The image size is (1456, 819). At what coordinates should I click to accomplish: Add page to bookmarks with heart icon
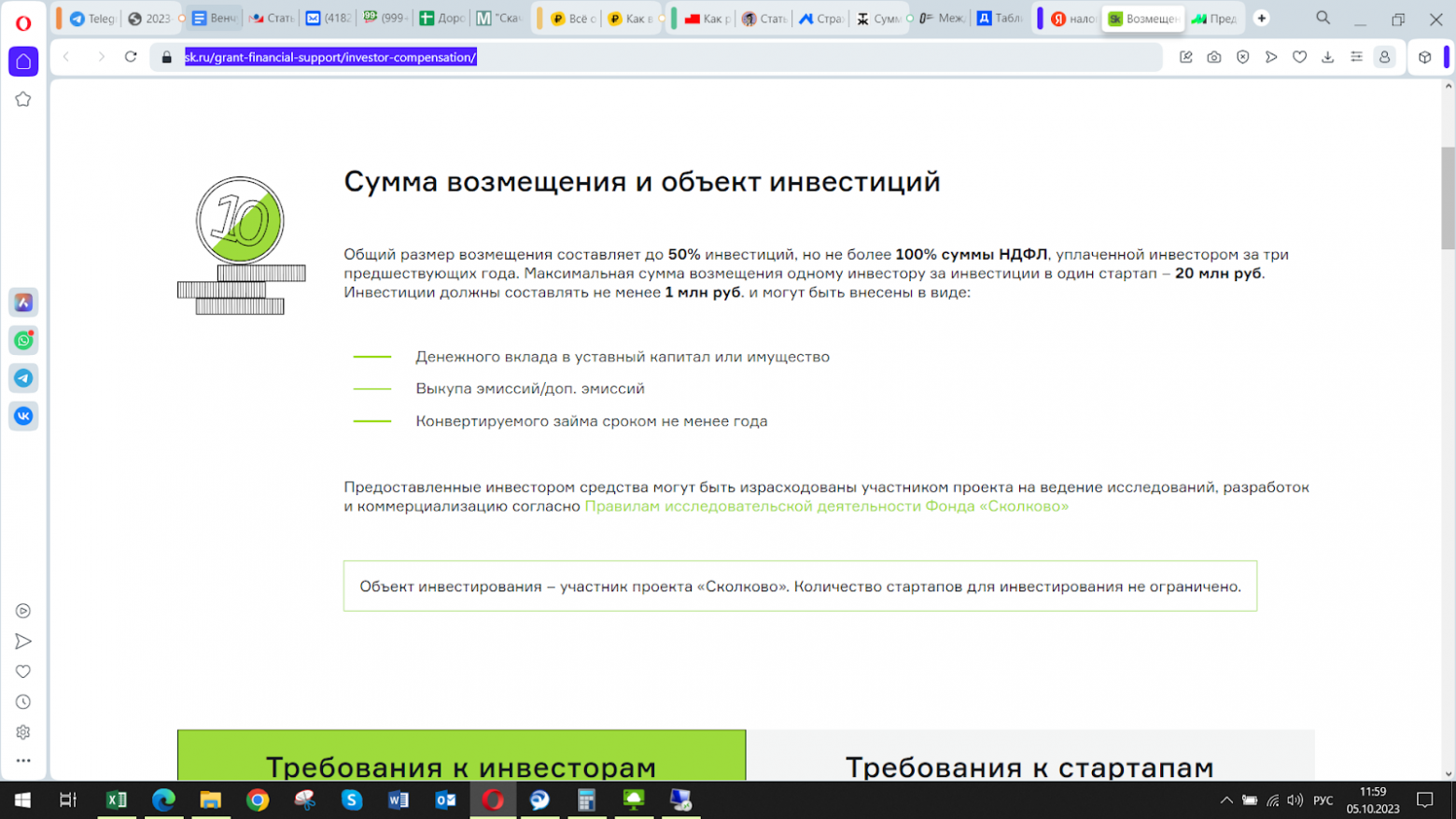click(1299, 57)
